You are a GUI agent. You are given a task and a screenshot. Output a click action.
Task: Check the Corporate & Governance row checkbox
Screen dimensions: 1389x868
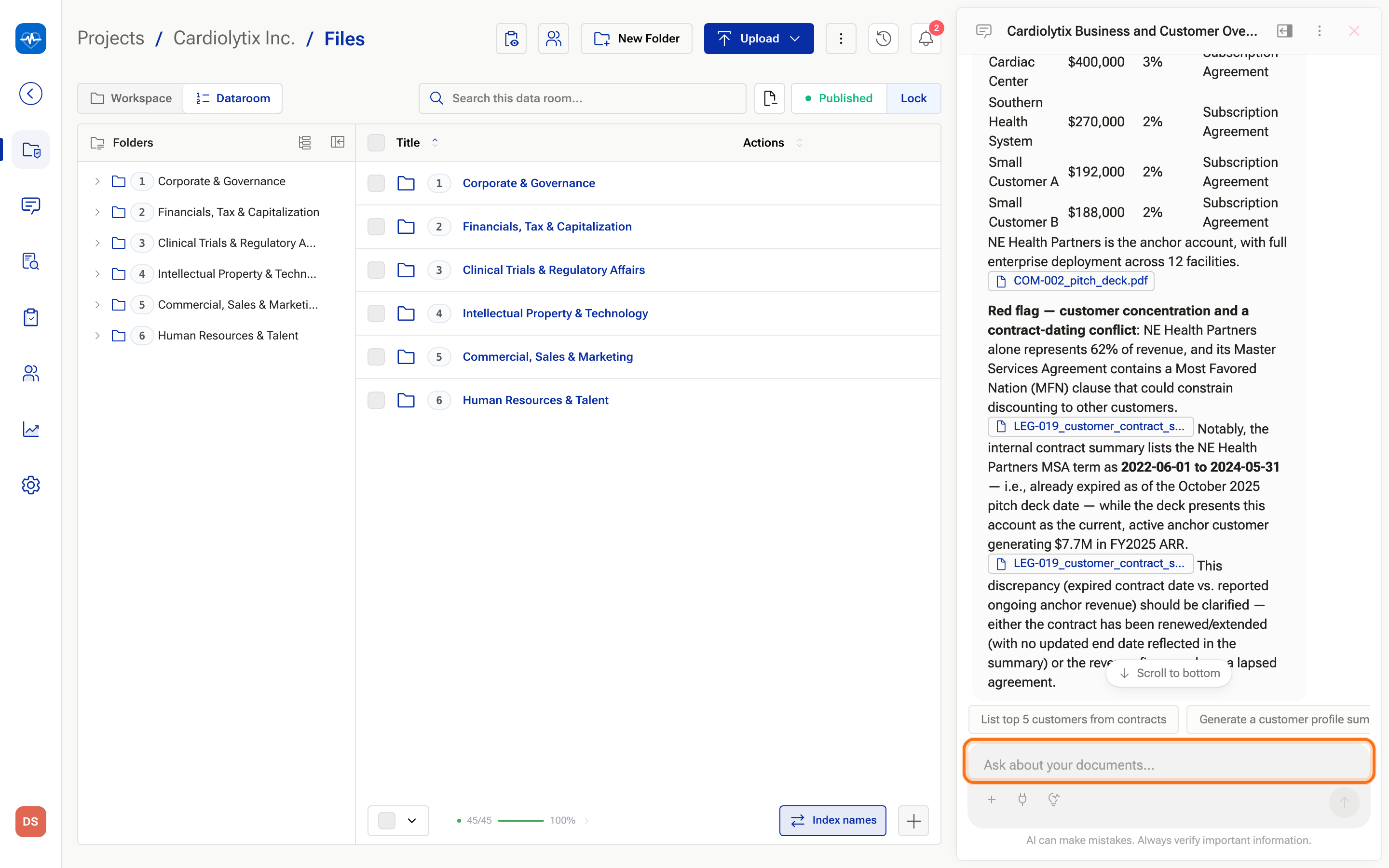(x=376, y=183)
